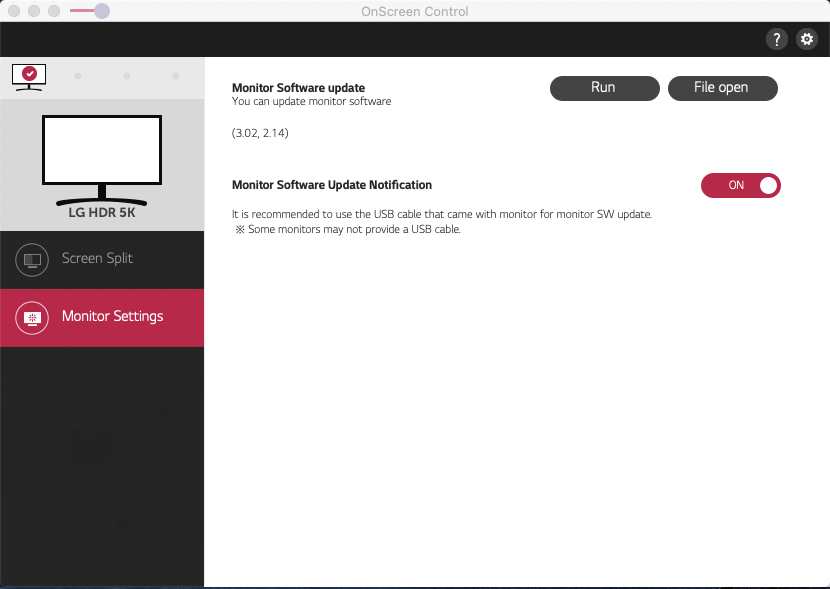
Task: Click the File open button
Action: [723, 88]
